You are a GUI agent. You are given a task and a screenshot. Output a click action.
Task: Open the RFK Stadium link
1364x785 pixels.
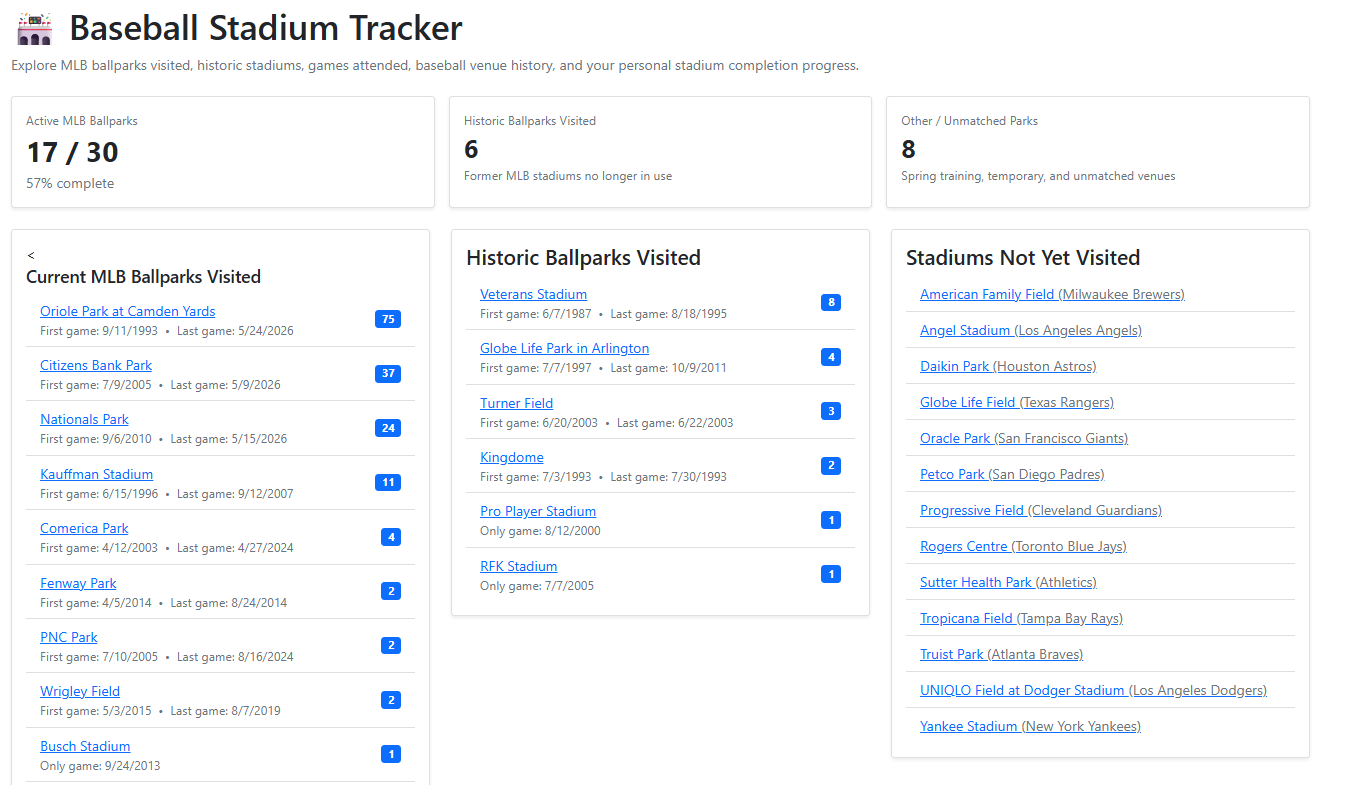point(518,566)
